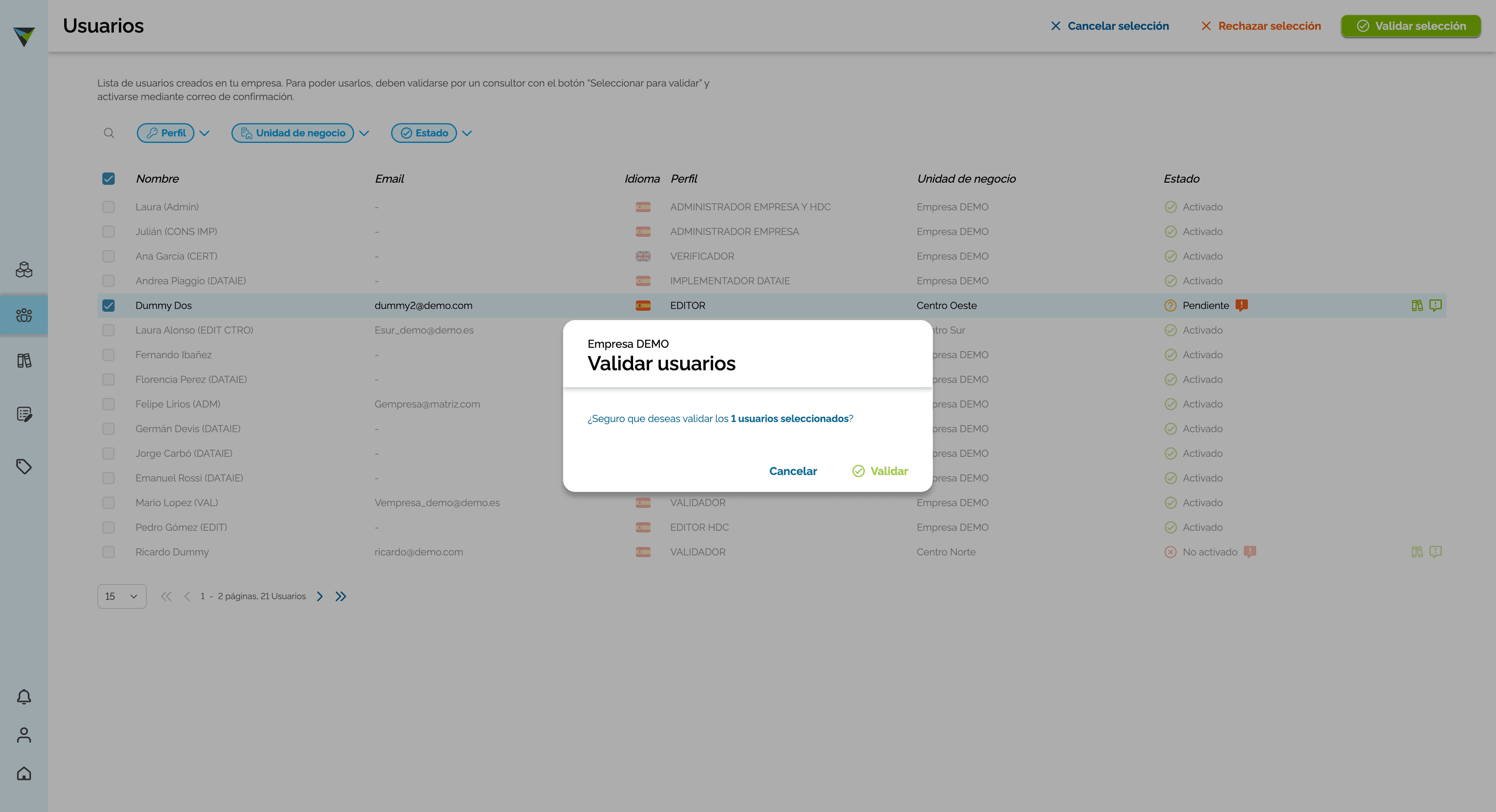Click the Perfil filter pill

point(166,133)
